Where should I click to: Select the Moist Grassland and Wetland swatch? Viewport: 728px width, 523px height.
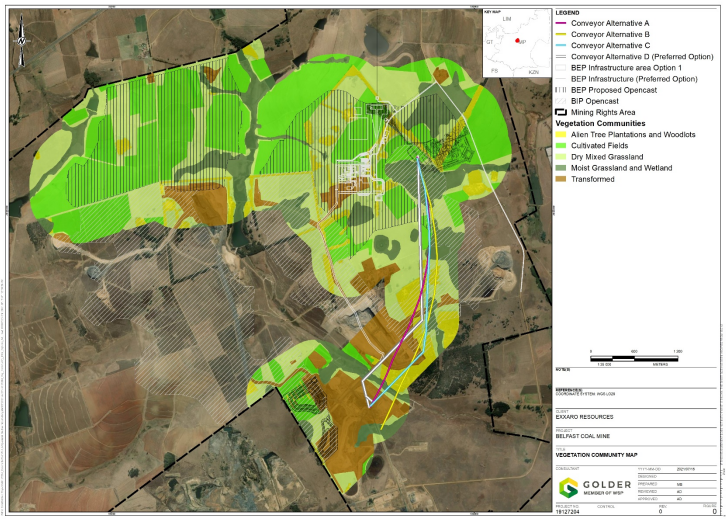pos(561,169)
